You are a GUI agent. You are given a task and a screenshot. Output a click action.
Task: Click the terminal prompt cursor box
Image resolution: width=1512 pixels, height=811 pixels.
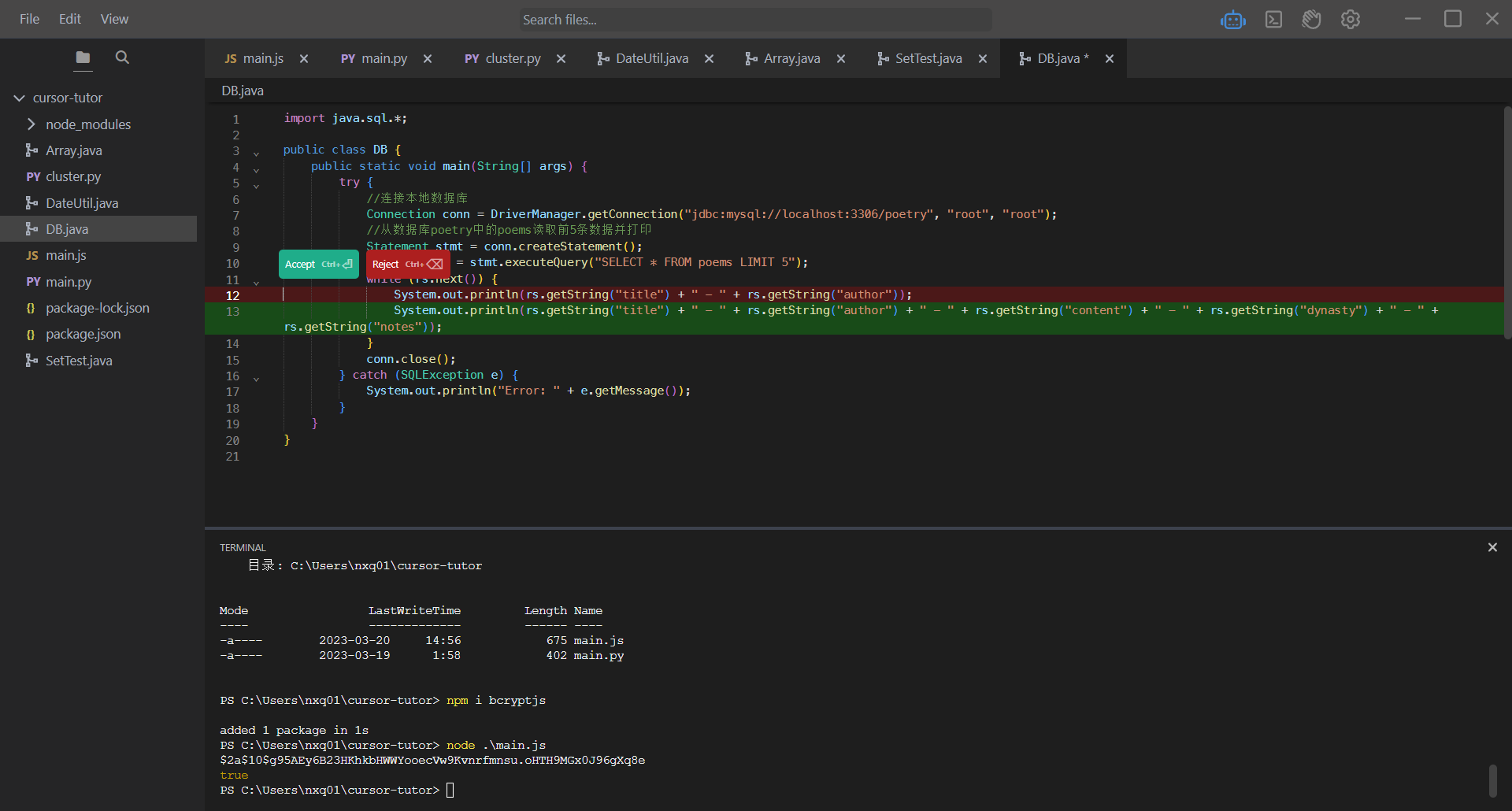[450, 790]
